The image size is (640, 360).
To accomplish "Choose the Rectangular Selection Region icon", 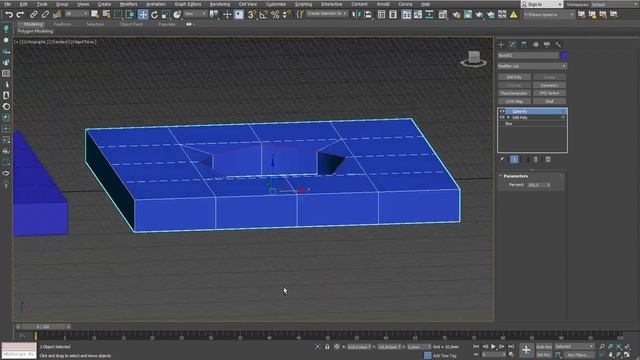I will (118, 15).
